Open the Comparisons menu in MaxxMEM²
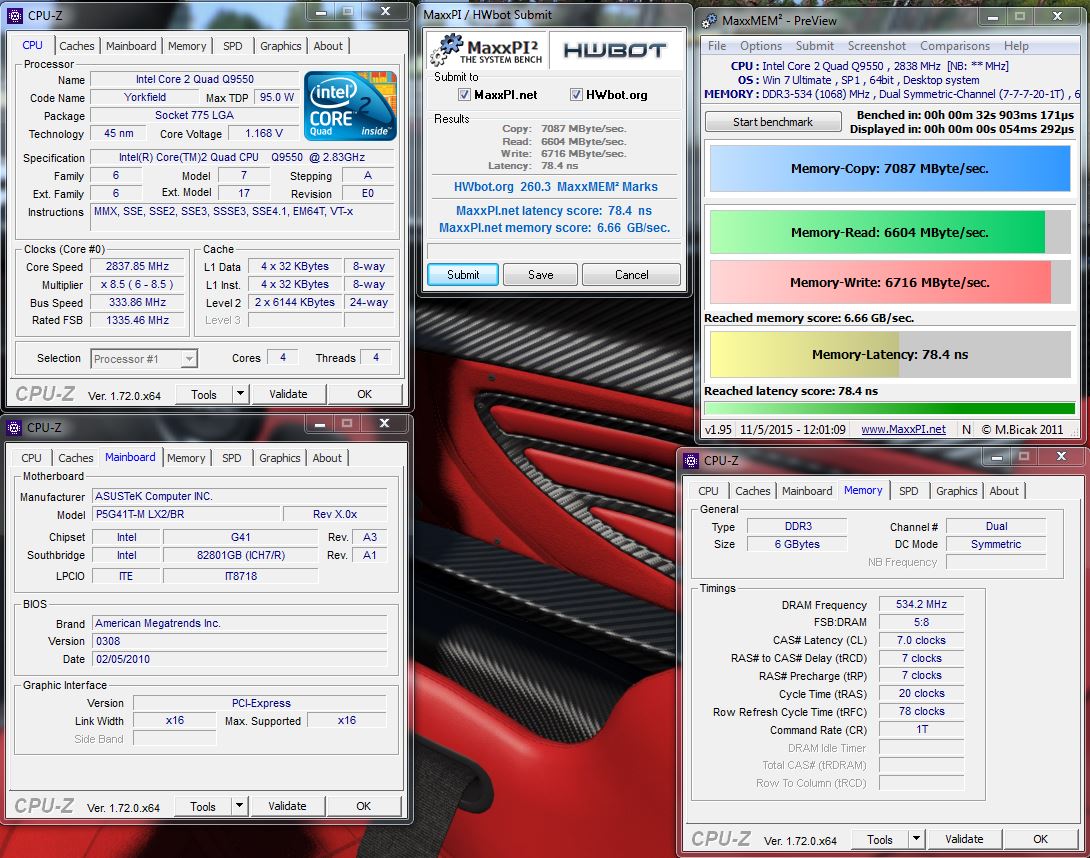The height and width of the screenshot is (858, 1090). coord(954,46)
